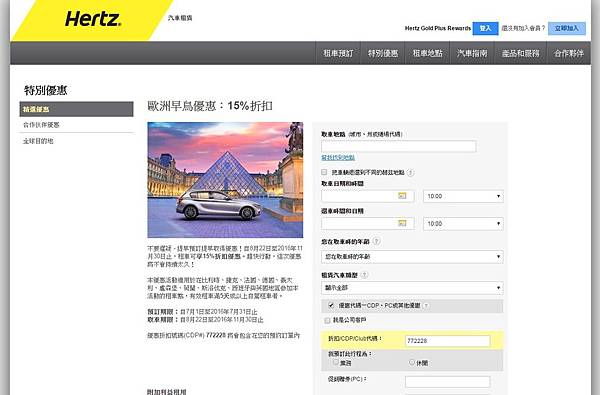This screenshot has height=395, width=600.
Task: Toggle return to different location checkbox
Action: tap(324, 172)
